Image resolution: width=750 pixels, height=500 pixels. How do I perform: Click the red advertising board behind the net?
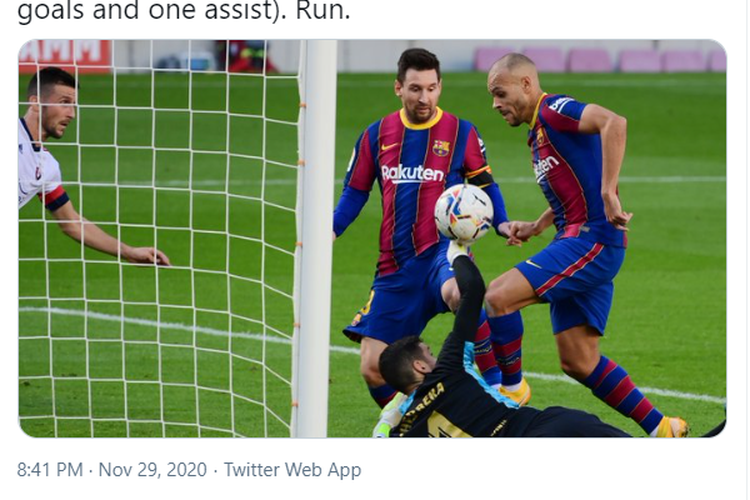(65, 56)
